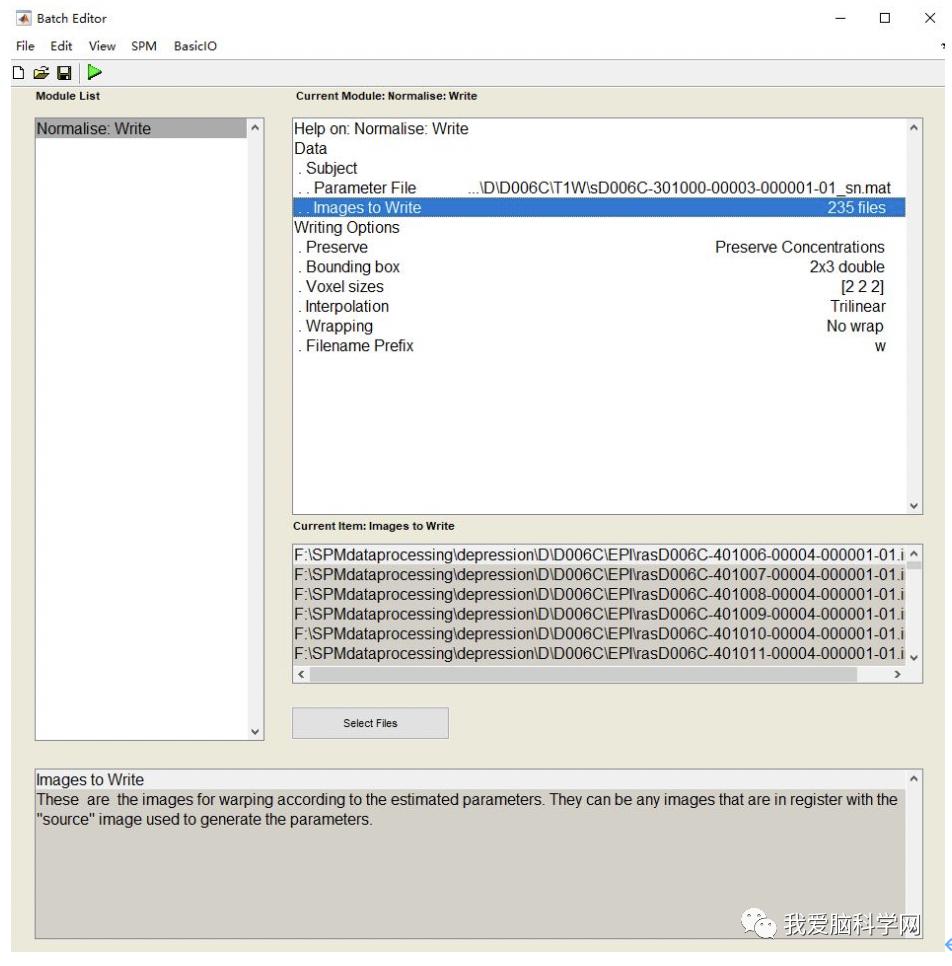Click file rasD006C-401011 in the list

point(599,654)
